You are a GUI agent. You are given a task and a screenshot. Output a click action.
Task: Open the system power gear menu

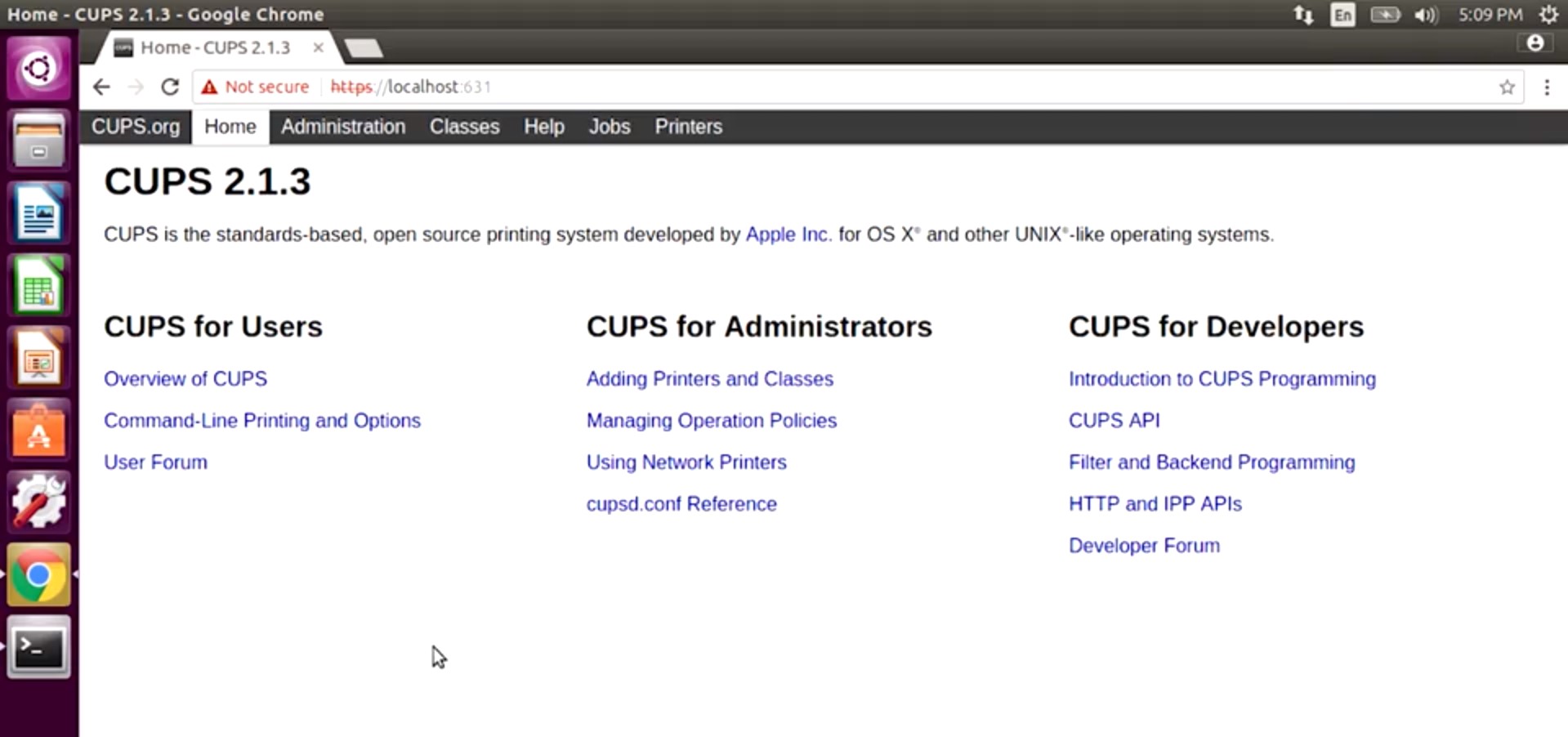pyautogui.click(x=1548, y=15)
